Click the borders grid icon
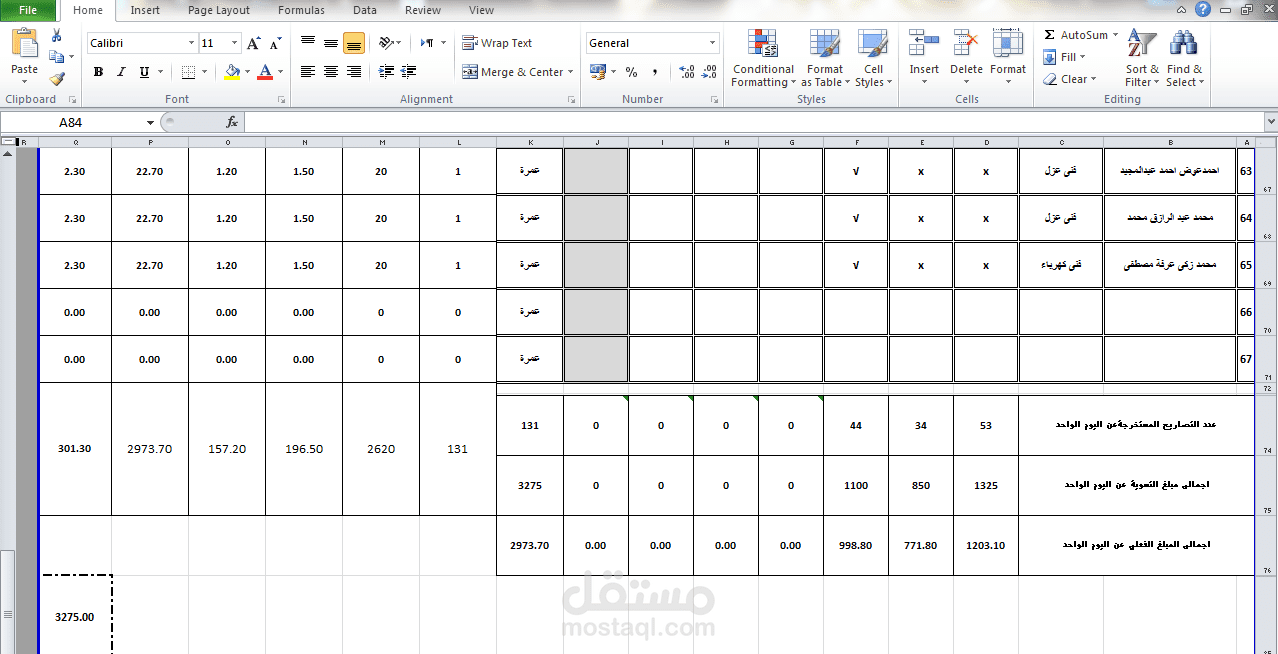The height and width of the screenshot is (654, 1278). [187, 72]
